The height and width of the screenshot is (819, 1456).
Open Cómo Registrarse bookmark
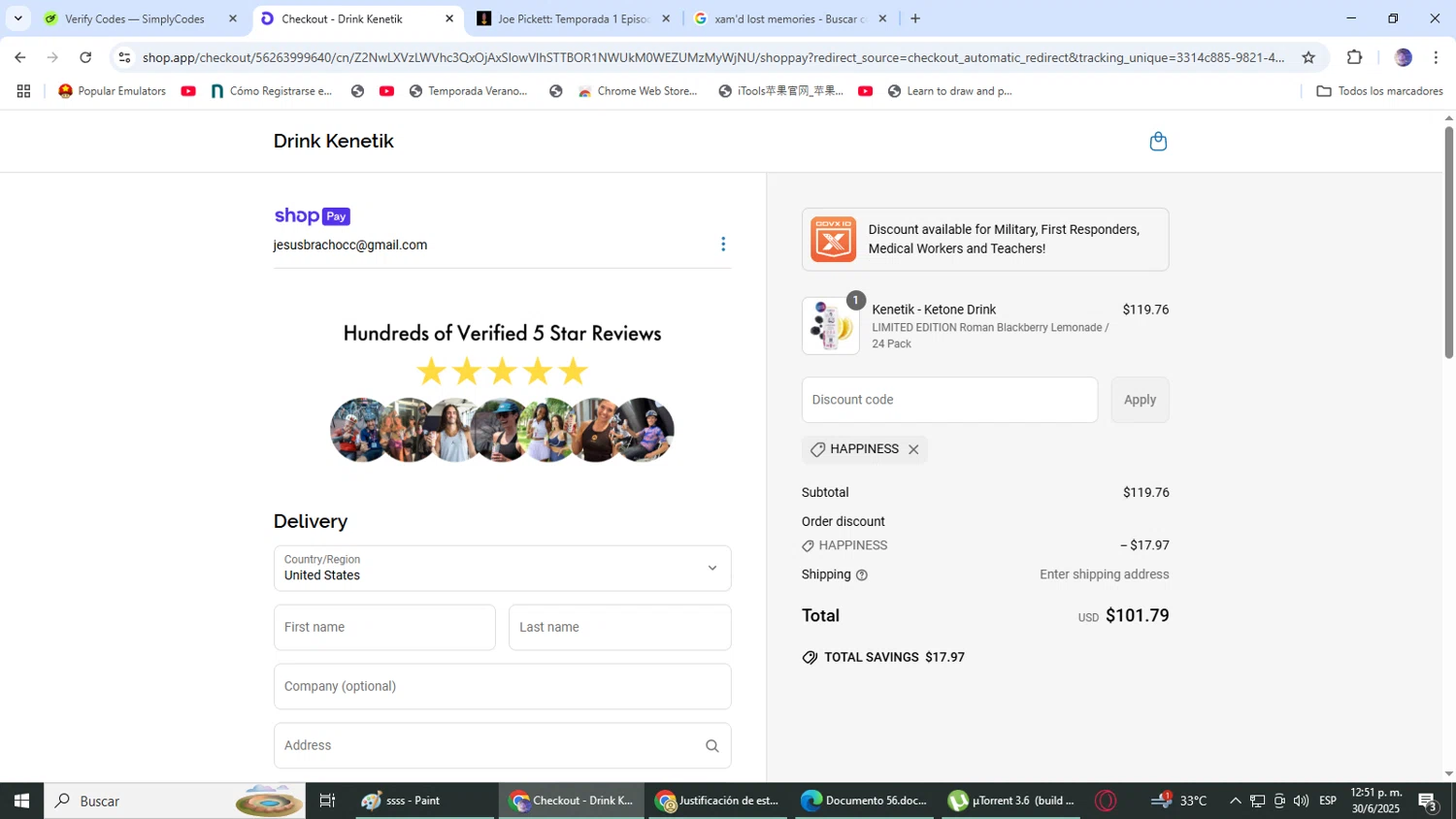click(272, 91)
